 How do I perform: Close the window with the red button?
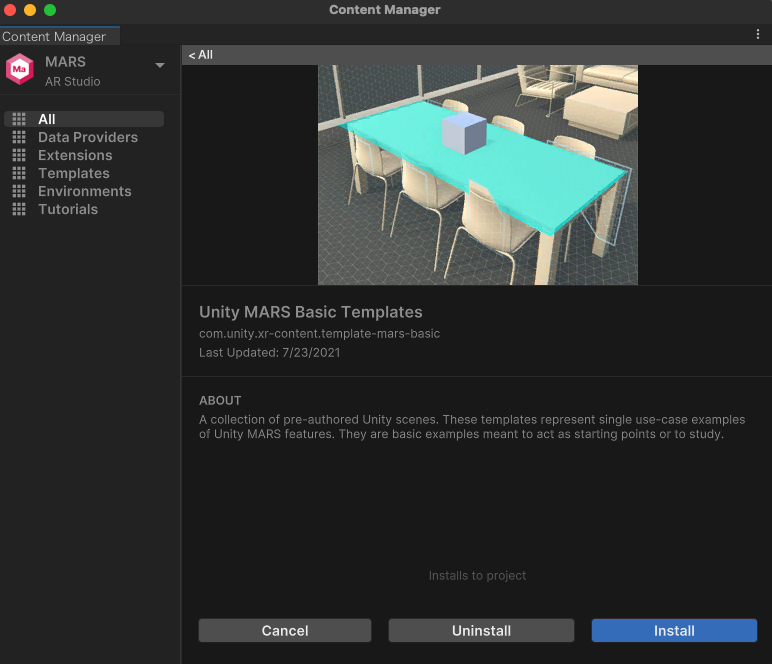(x=10, y=10)
